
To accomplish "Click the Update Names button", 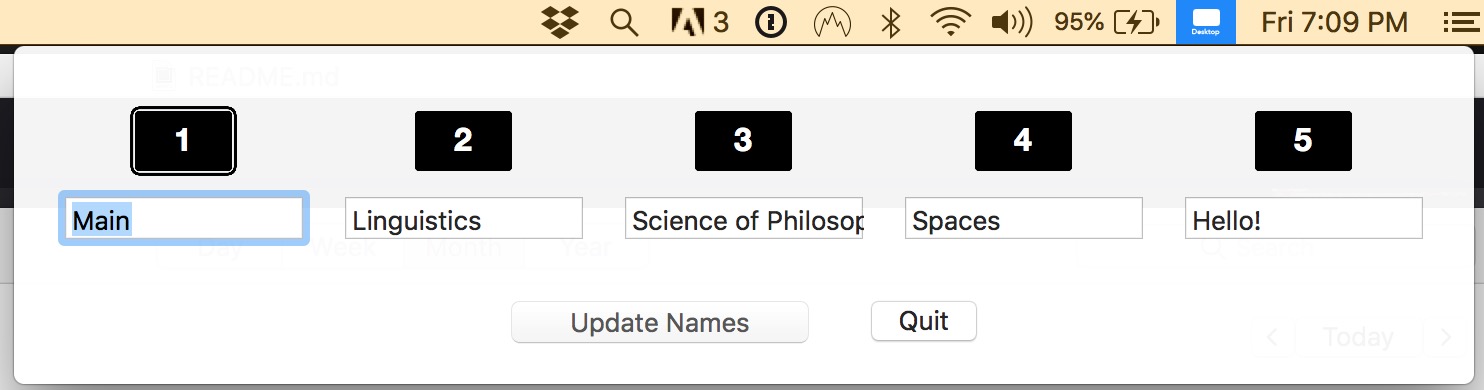I will coord(660,322).
